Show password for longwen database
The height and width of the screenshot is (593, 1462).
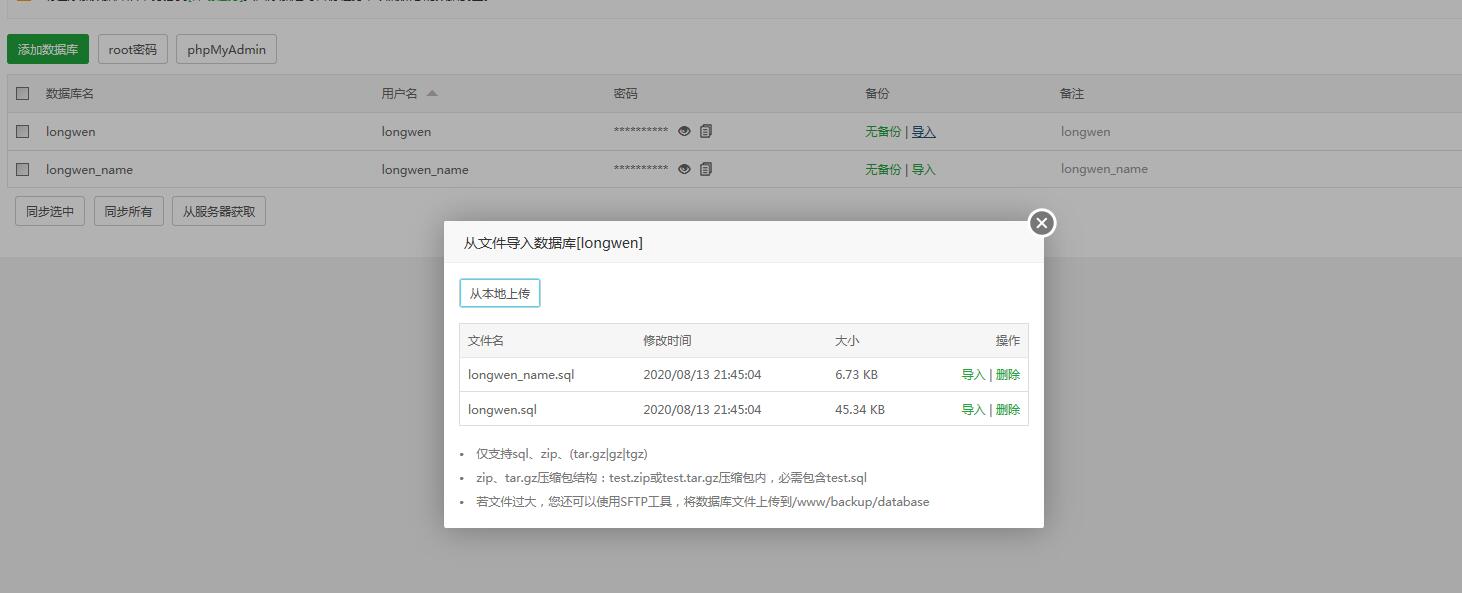pyautogui.click(x=684, y=131)
